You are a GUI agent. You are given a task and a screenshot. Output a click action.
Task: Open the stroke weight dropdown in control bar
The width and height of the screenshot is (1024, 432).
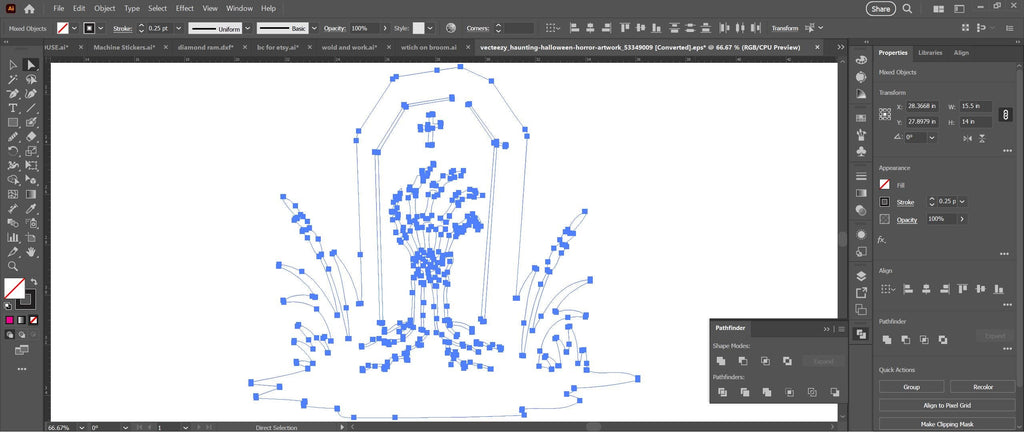tap(179, 28)
